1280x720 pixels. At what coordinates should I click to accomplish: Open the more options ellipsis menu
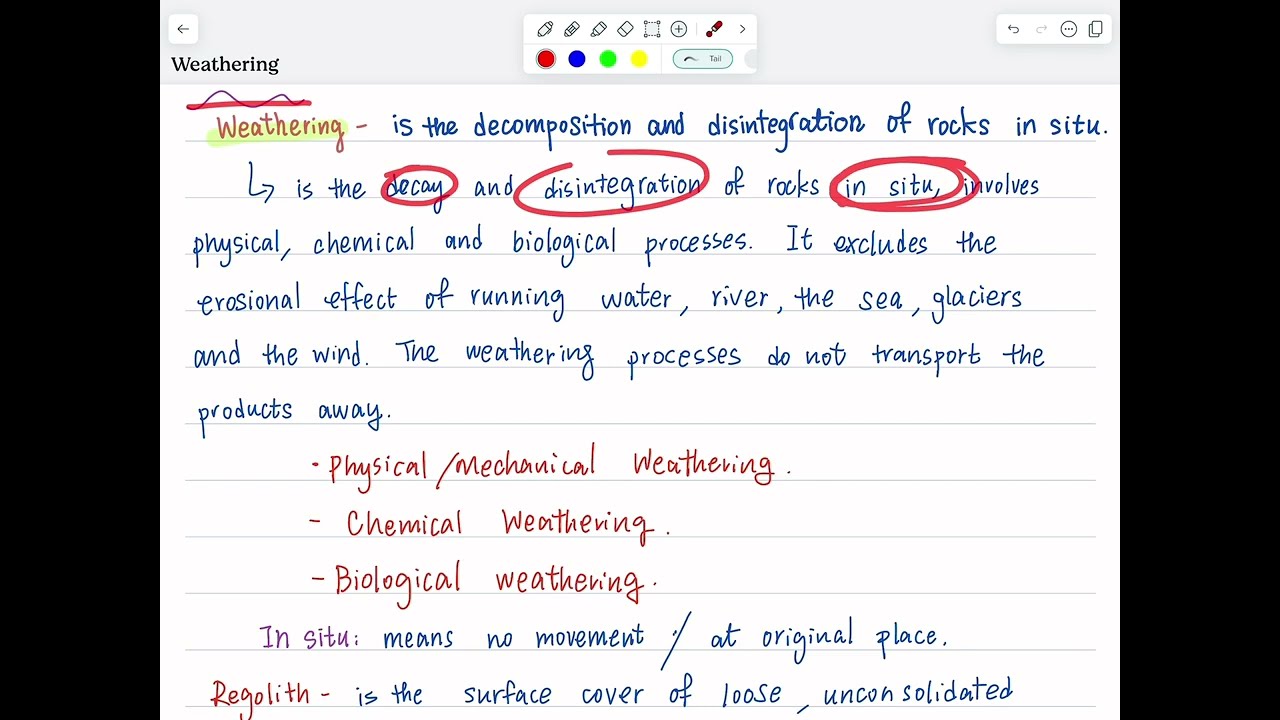[1068, 29]
